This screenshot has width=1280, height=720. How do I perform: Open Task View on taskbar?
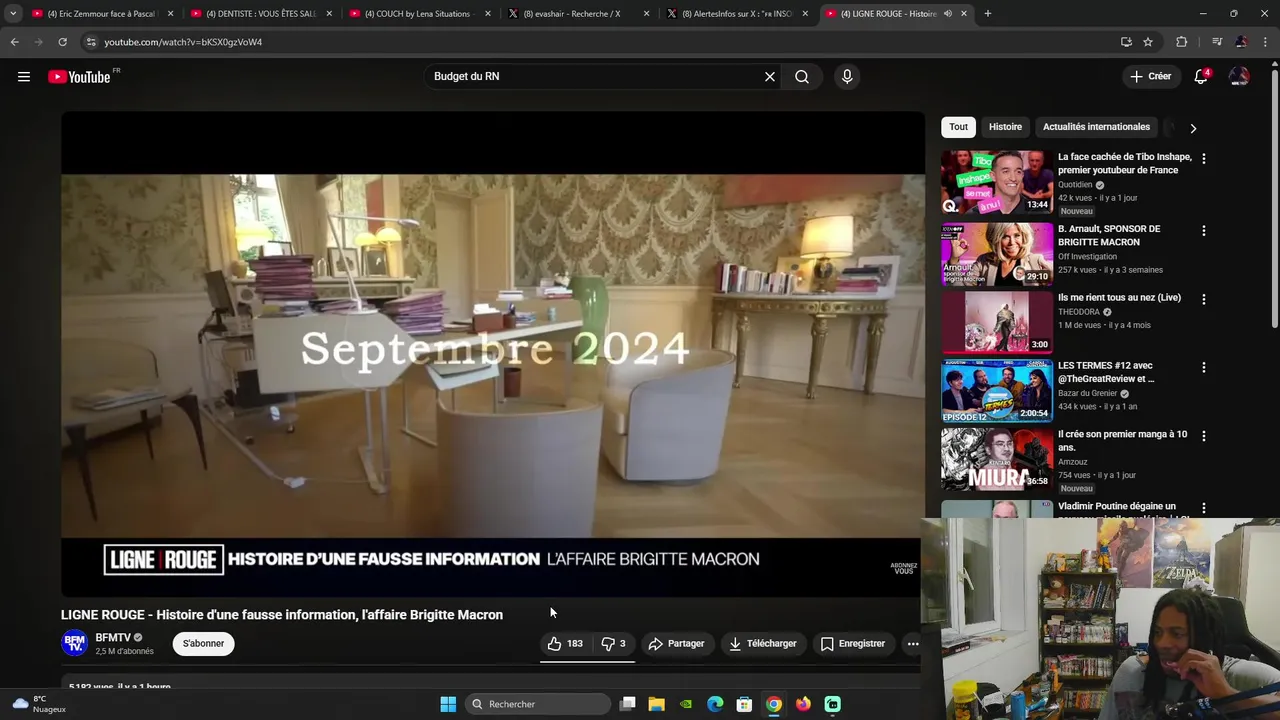627,704
